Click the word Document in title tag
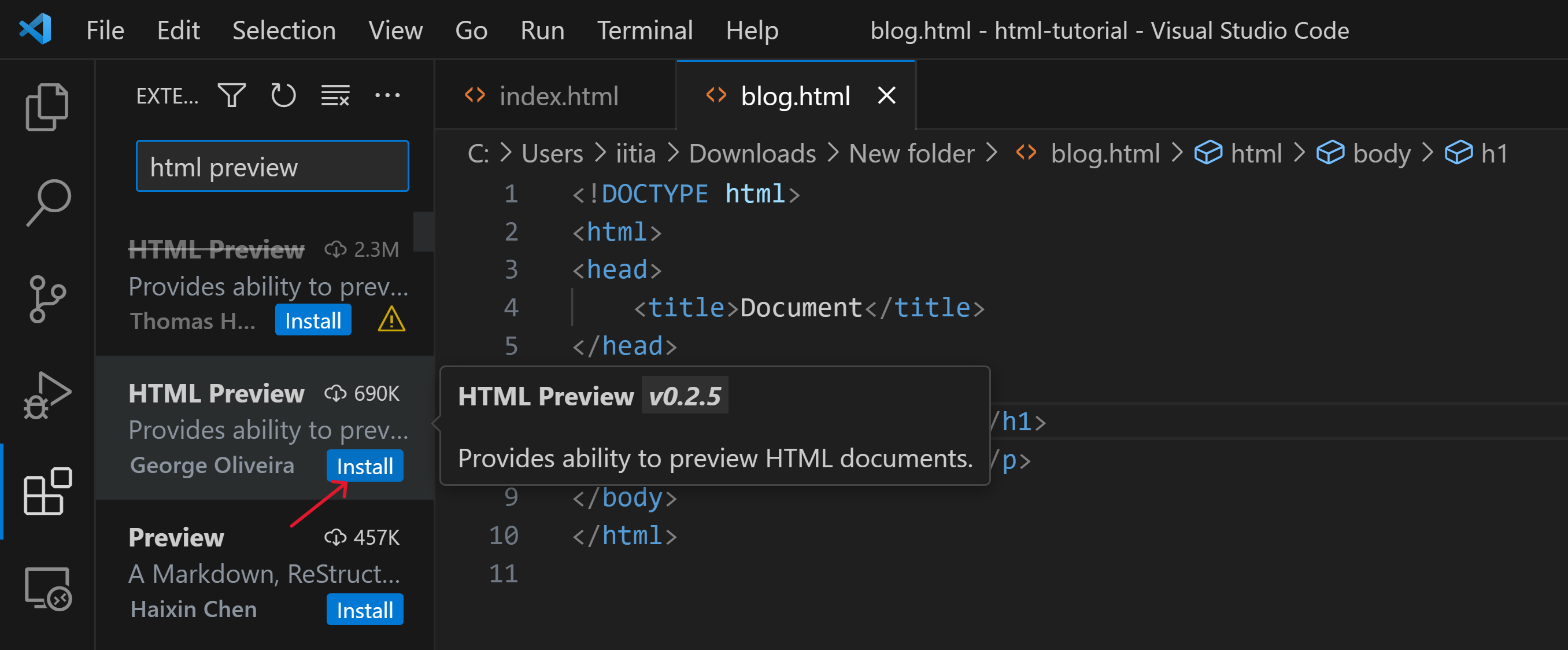Viewport: 1568px width, 650px height. point(800,307)
